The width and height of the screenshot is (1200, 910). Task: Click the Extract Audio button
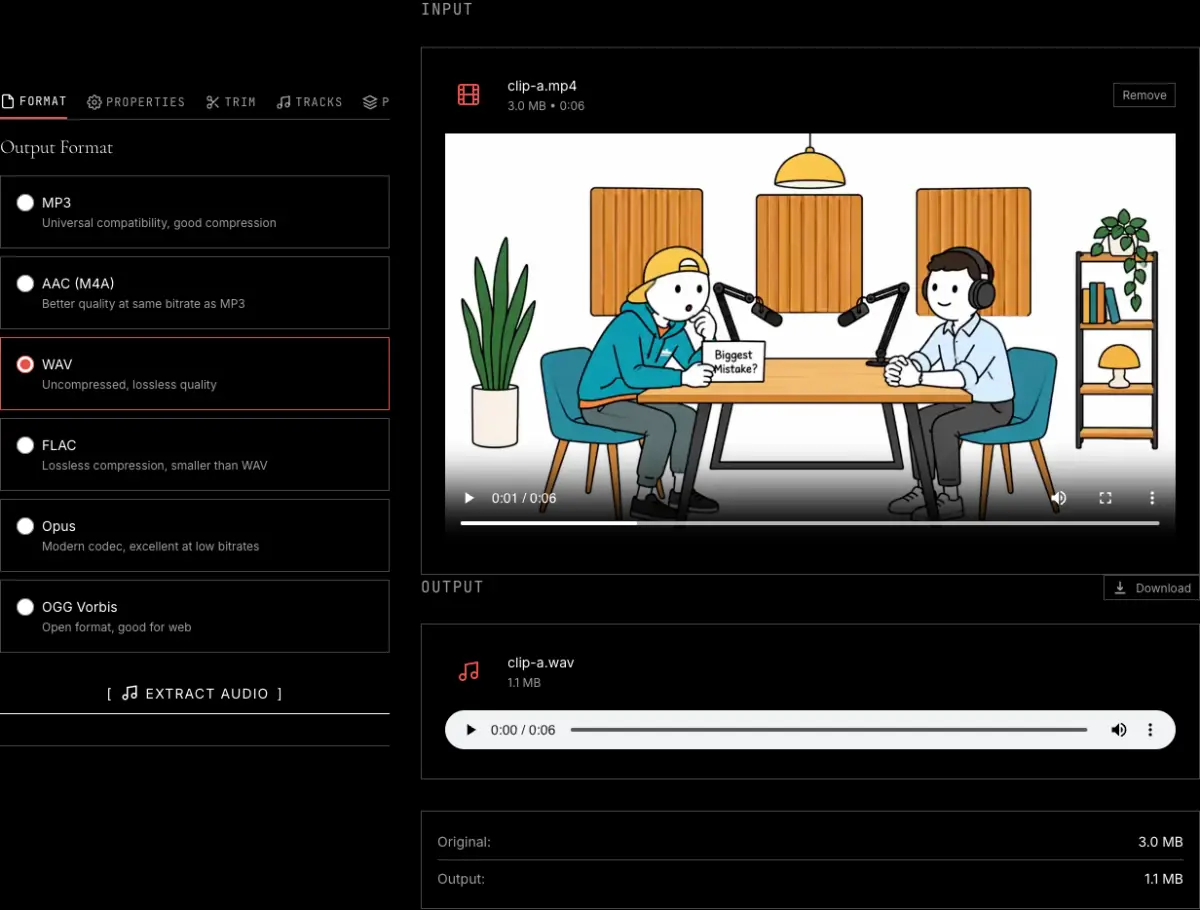[x=194, y=693]
